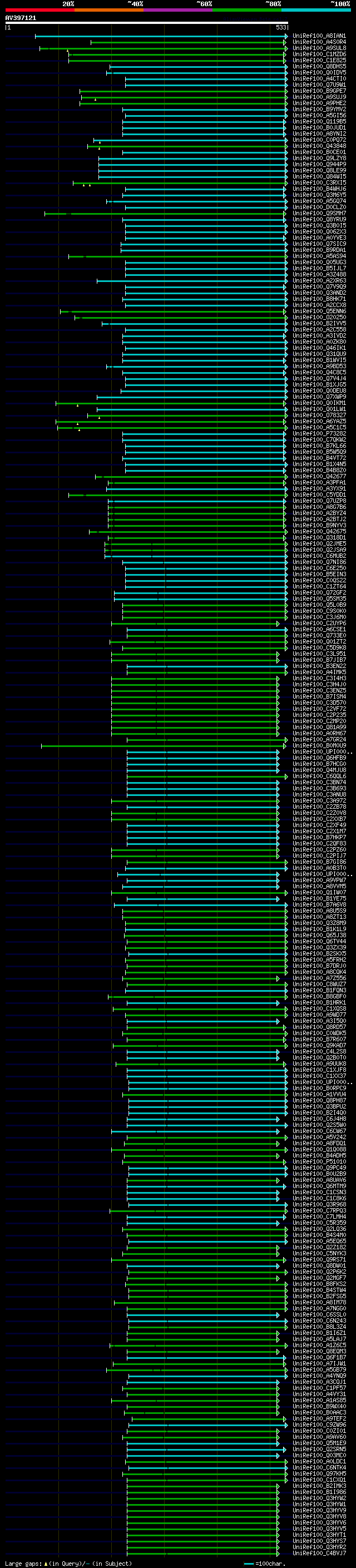
Task: Select the UniRef100_Q84WI5 label
Action: pos(319,176)
